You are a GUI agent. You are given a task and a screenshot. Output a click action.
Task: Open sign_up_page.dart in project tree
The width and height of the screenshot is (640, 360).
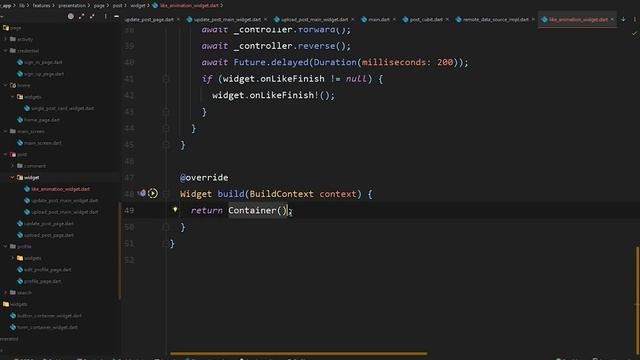point(40,74)
